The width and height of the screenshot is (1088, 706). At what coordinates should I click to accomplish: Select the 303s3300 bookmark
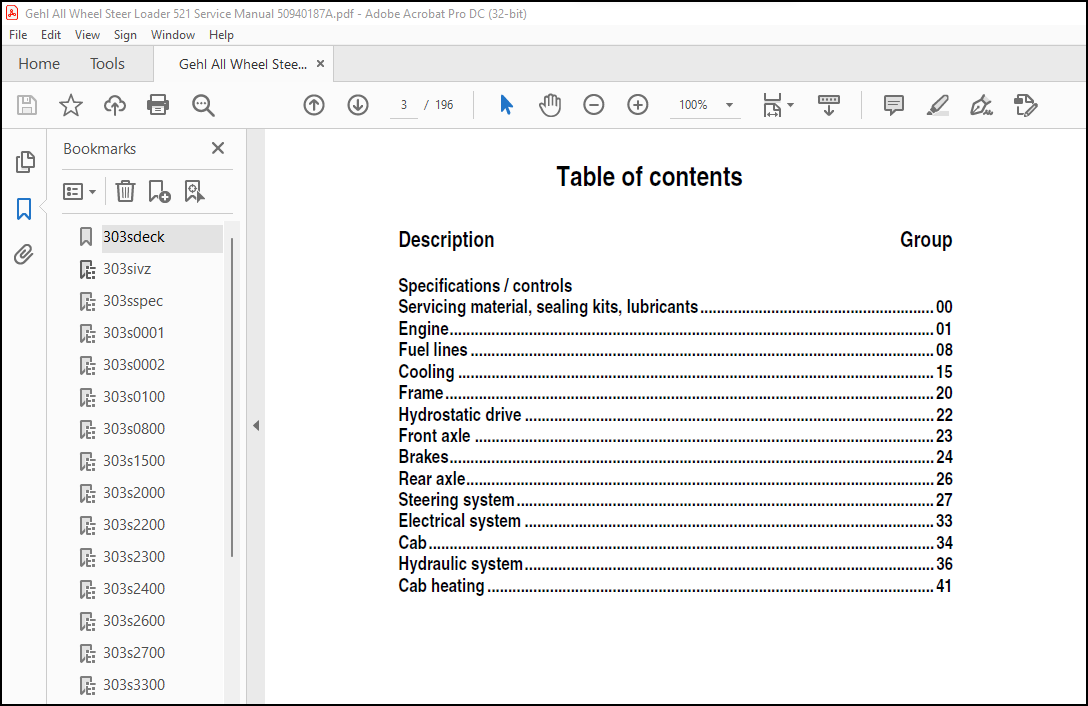click(134, 684)
